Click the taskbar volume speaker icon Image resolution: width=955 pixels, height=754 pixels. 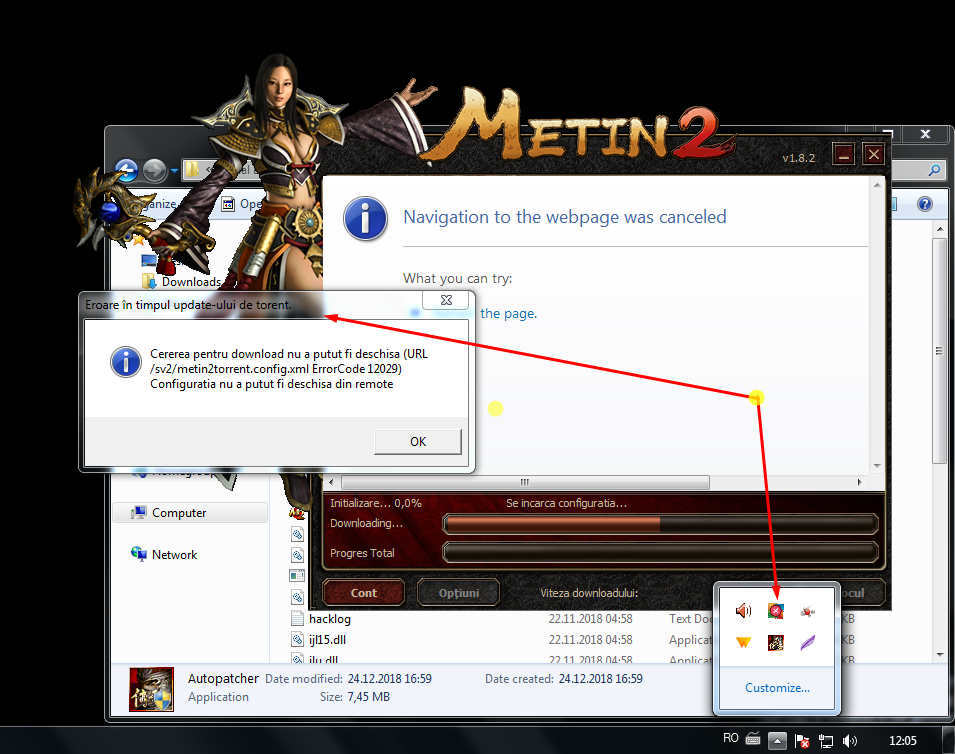[x=849, y=741]
